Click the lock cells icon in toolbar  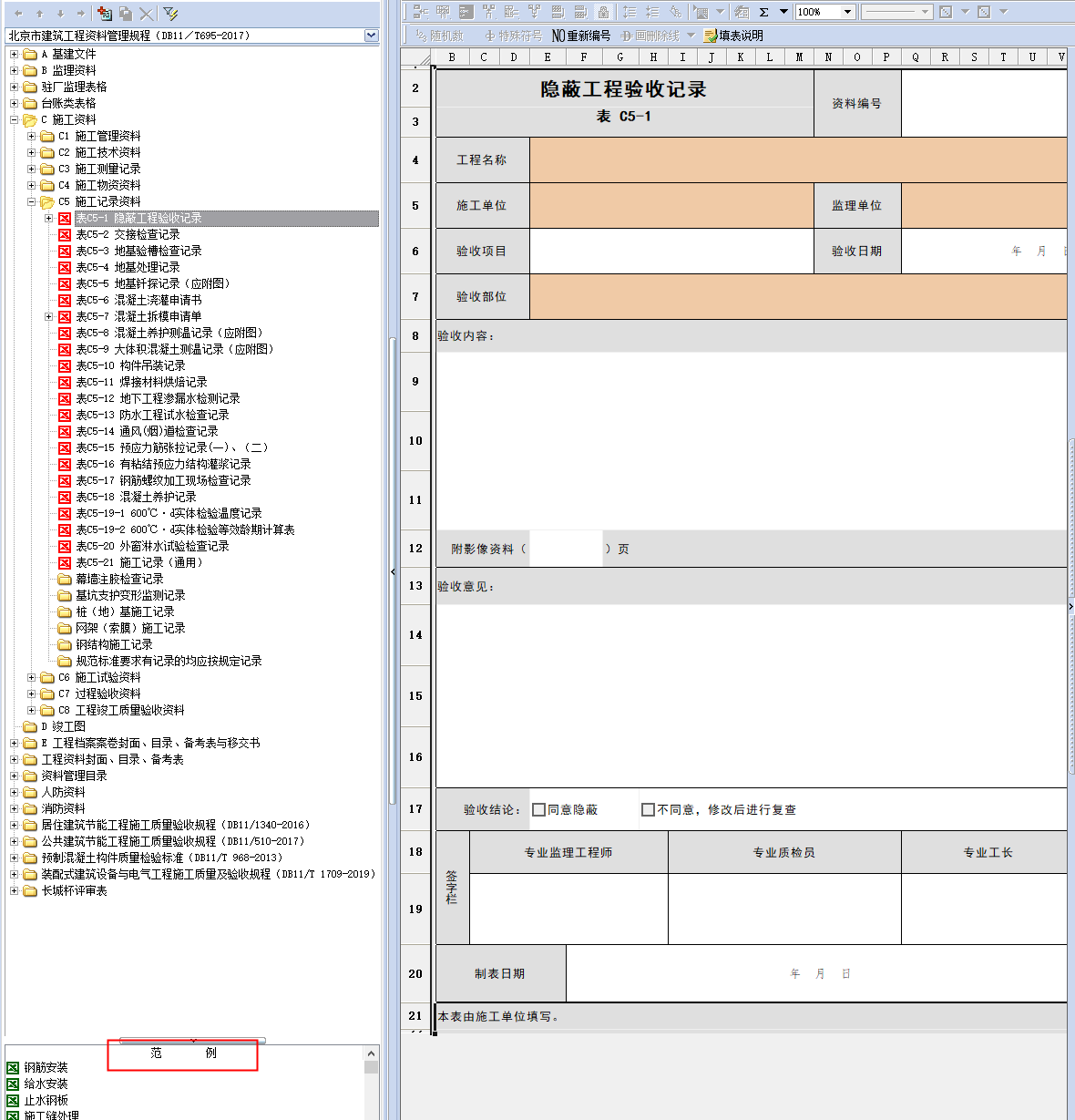click(603, 12)
